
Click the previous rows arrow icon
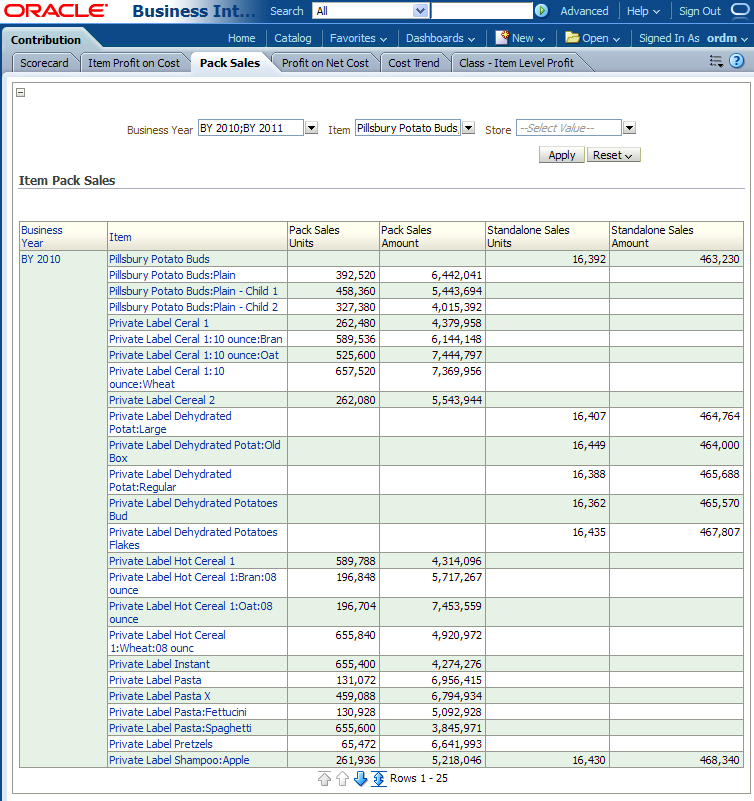point(342,779)
